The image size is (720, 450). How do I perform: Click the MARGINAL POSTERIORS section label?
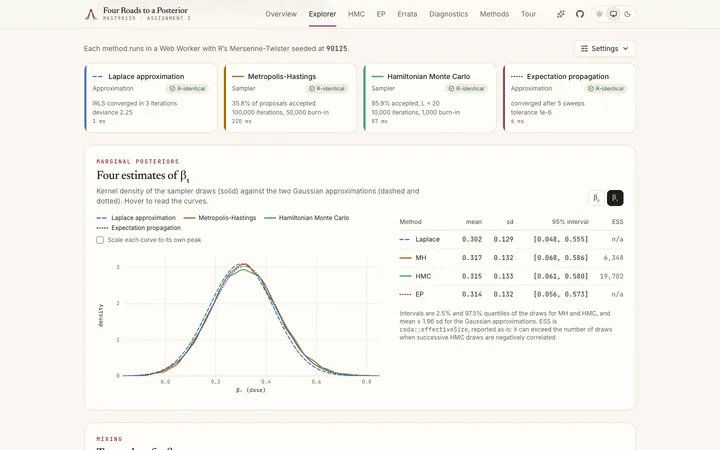coord(137,162)
